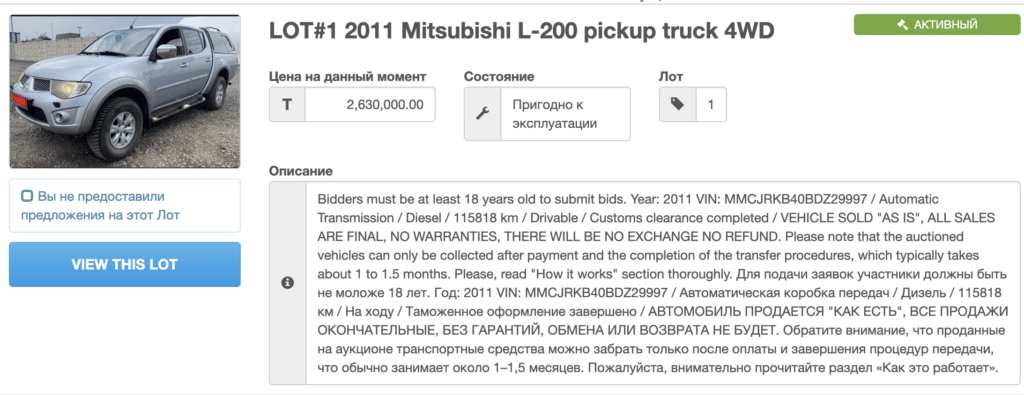Image resolution: width=1024 pixels, height=395 pixels.
Task: Click the 'Состояние' heading
Action: tap(499, 76)
